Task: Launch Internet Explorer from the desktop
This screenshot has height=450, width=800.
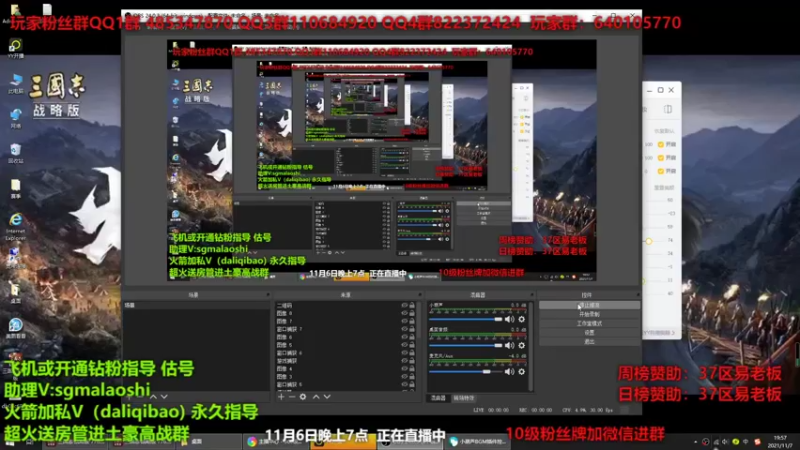Action: 15,226
